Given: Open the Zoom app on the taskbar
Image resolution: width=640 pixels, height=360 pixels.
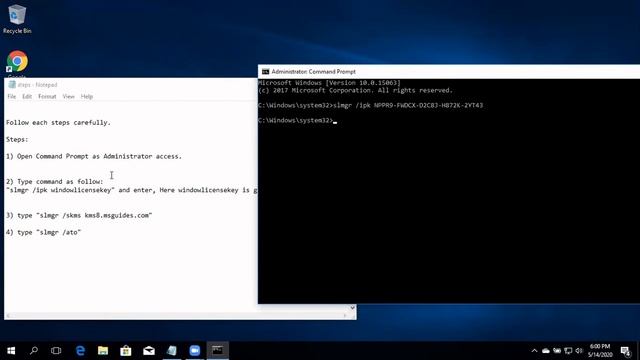Looking at the screenshot, I should click(x=195, y=351).
